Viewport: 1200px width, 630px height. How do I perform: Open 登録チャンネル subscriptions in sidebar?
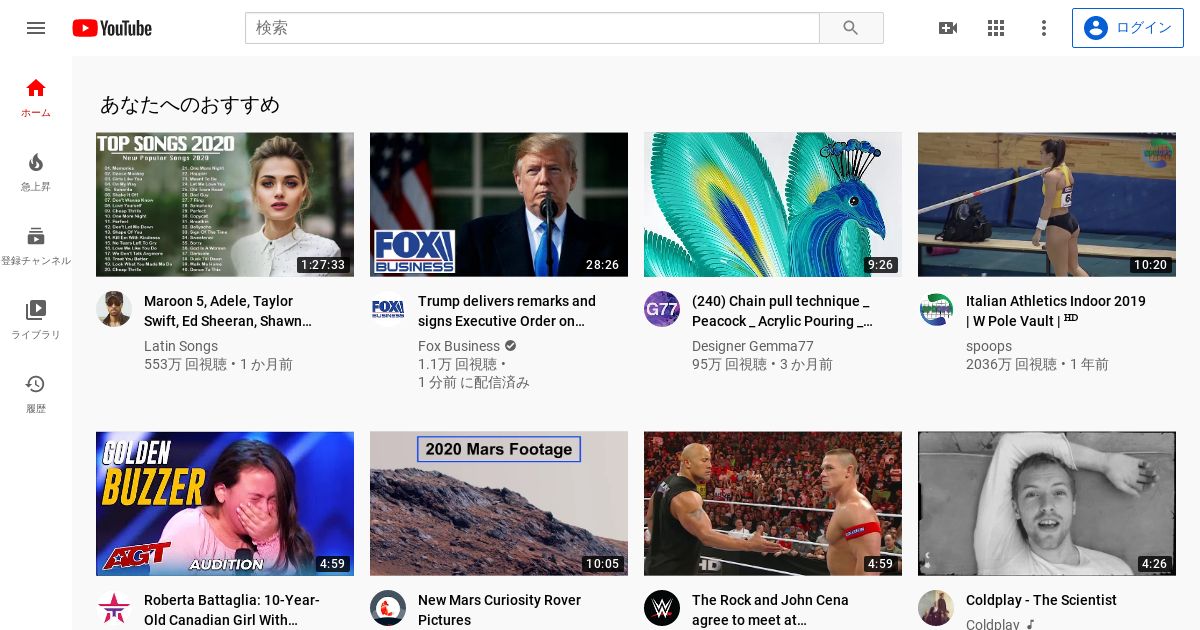coord(36,246)
